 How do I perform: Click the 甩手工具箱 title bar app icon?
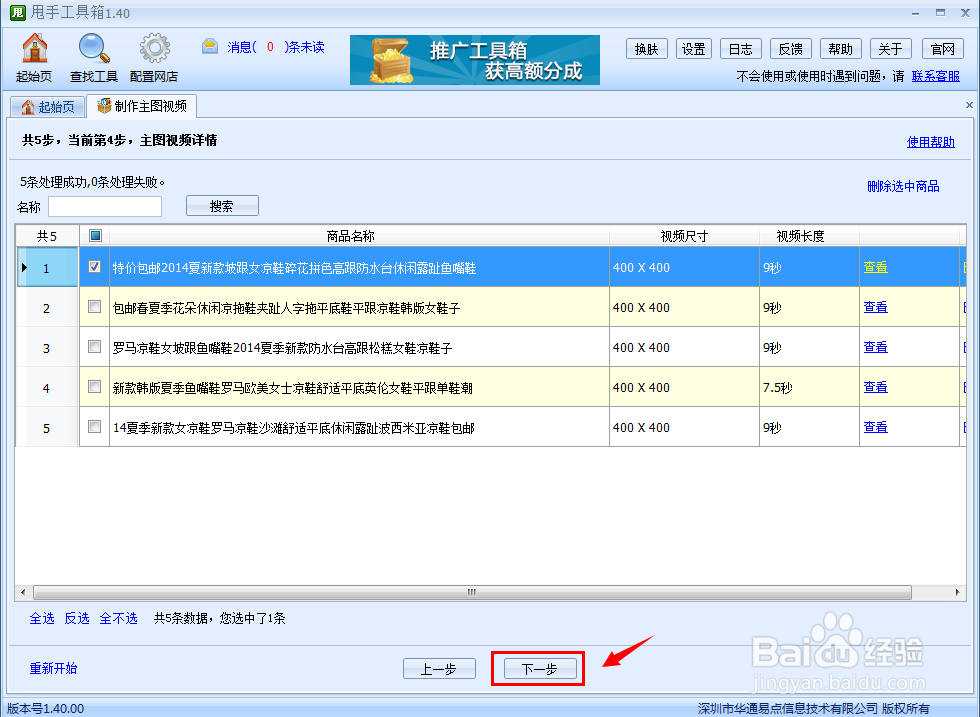click(18, 13)
